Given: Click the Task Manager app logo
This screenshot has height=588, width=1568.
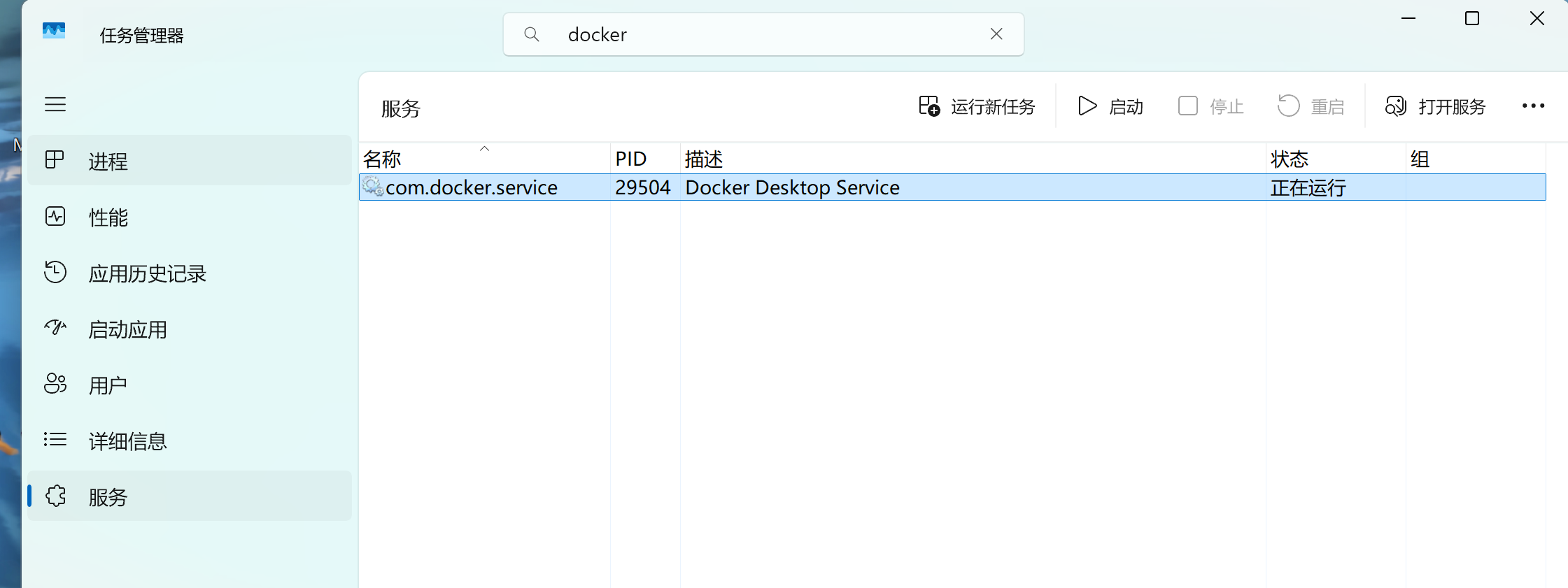Looking at the screenshot, I should pyautogui.click(x=54, y=31).
